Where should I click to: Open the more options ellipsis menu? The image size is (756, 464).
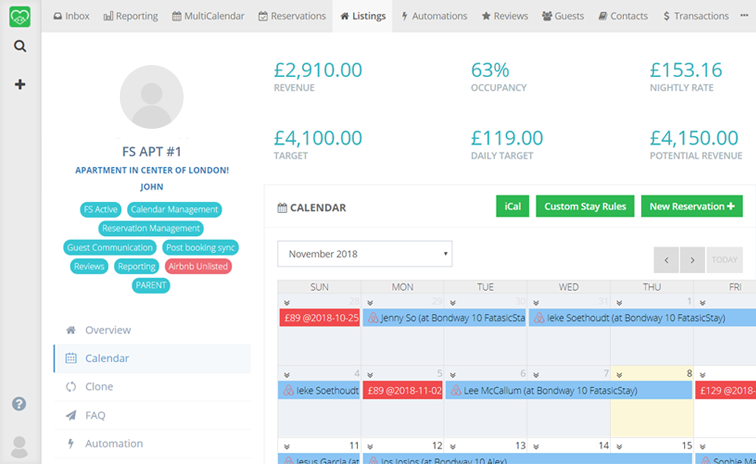click(744, 15)
